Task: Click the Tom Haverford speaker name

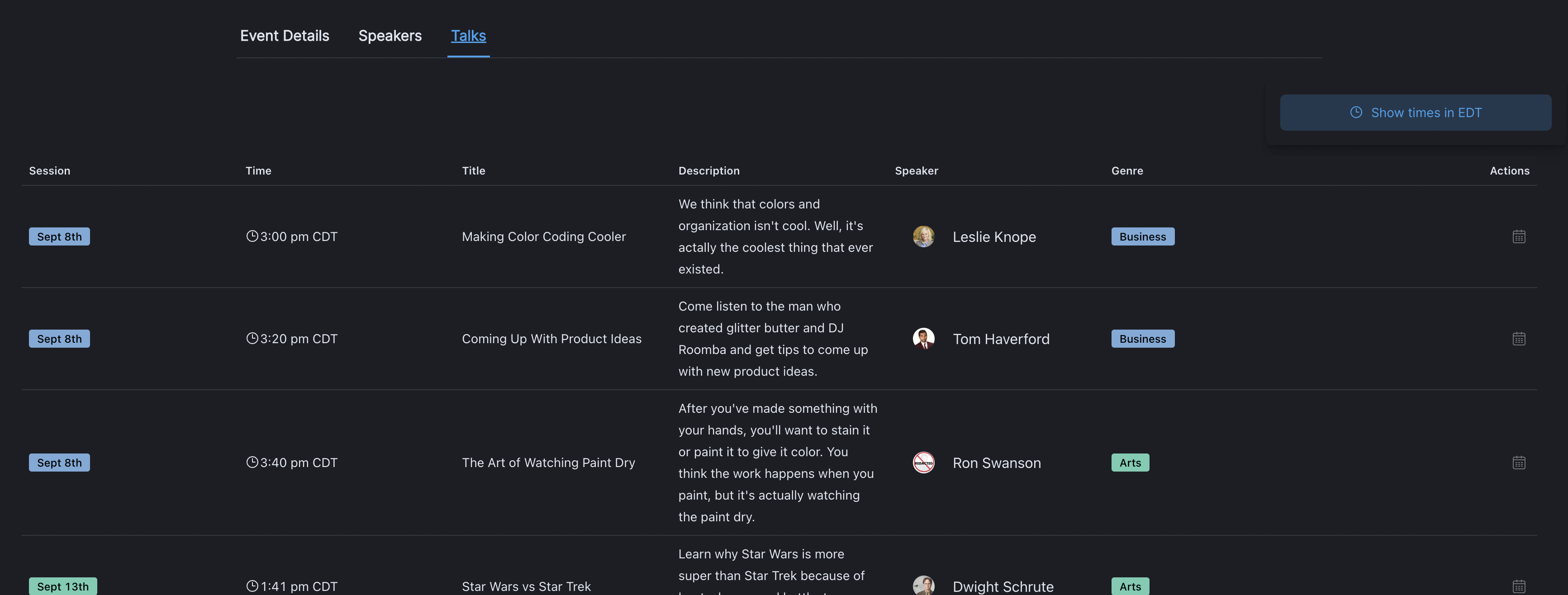Action: coord(1001,339)
